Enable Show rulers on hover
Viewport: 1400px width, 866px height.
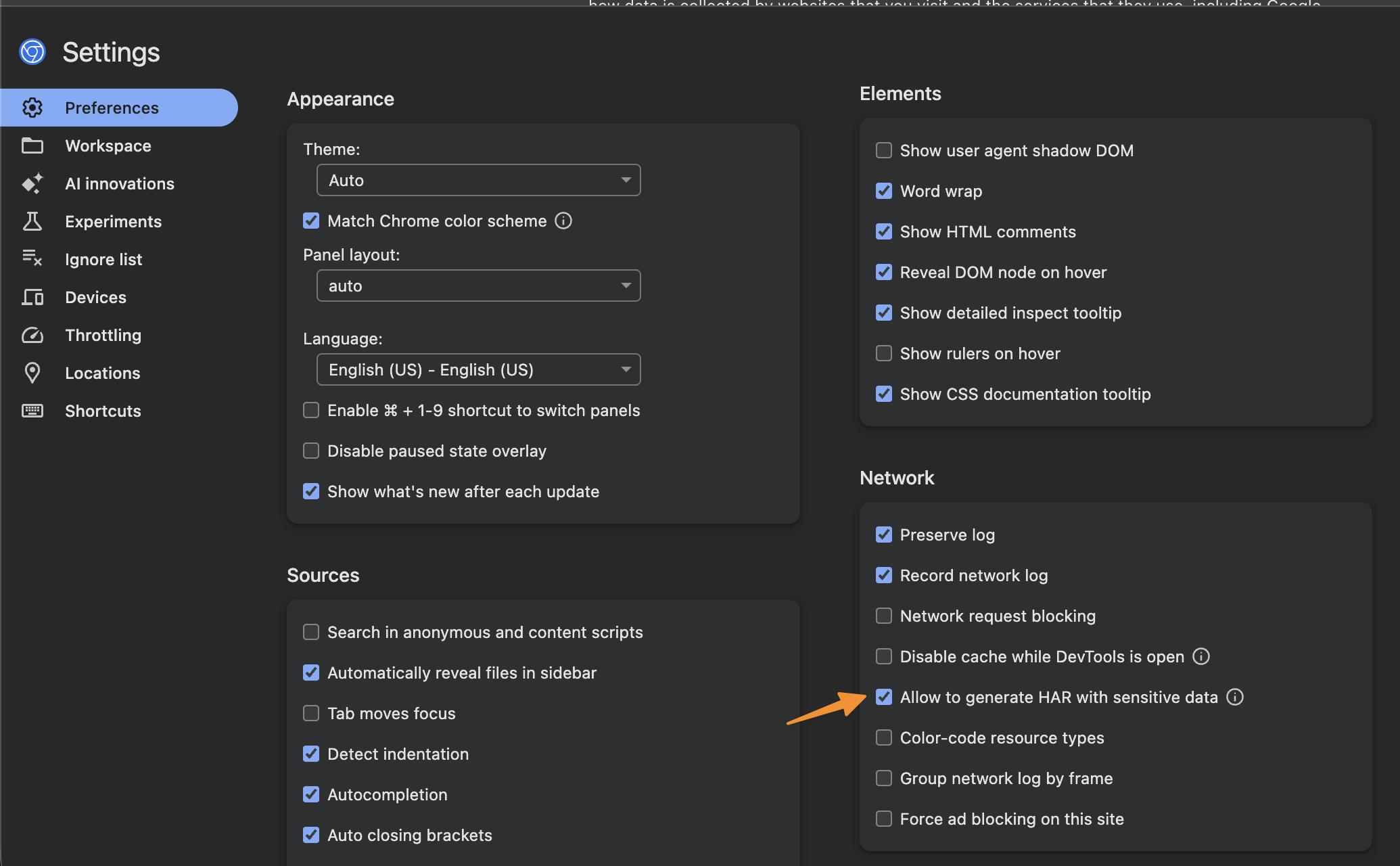click(x=883, y=353)
